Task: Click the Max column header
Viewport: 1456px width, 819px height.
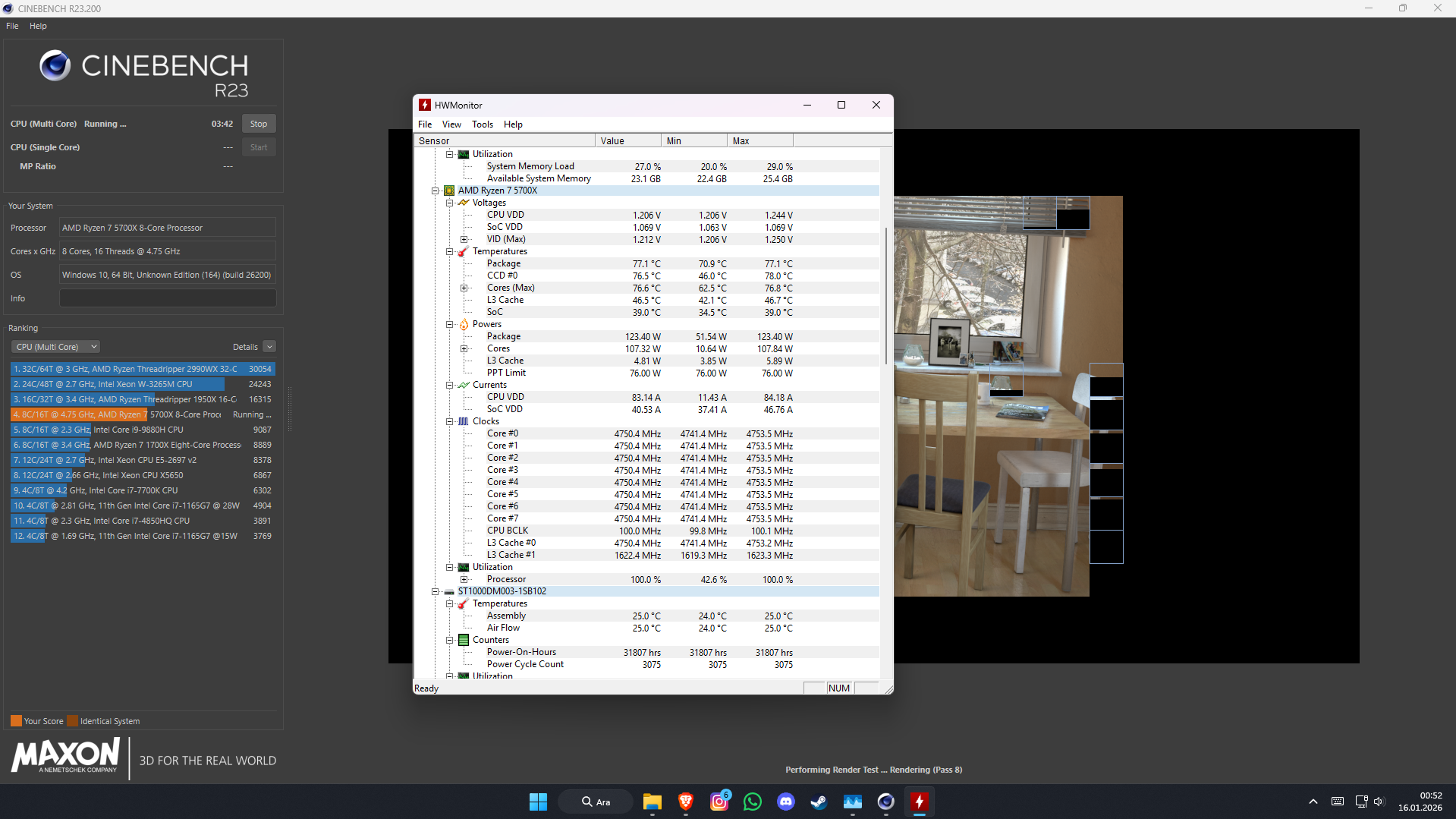Action: (x=760, y=140)
